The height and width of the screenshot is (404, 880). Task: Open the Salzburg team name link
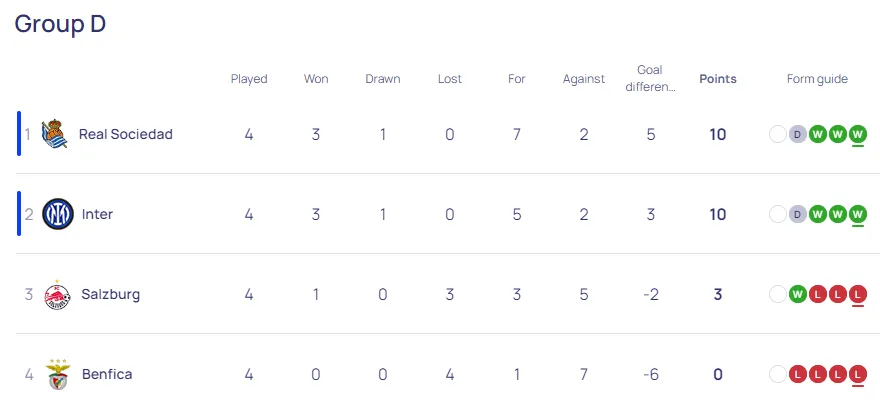click(111, 294)
